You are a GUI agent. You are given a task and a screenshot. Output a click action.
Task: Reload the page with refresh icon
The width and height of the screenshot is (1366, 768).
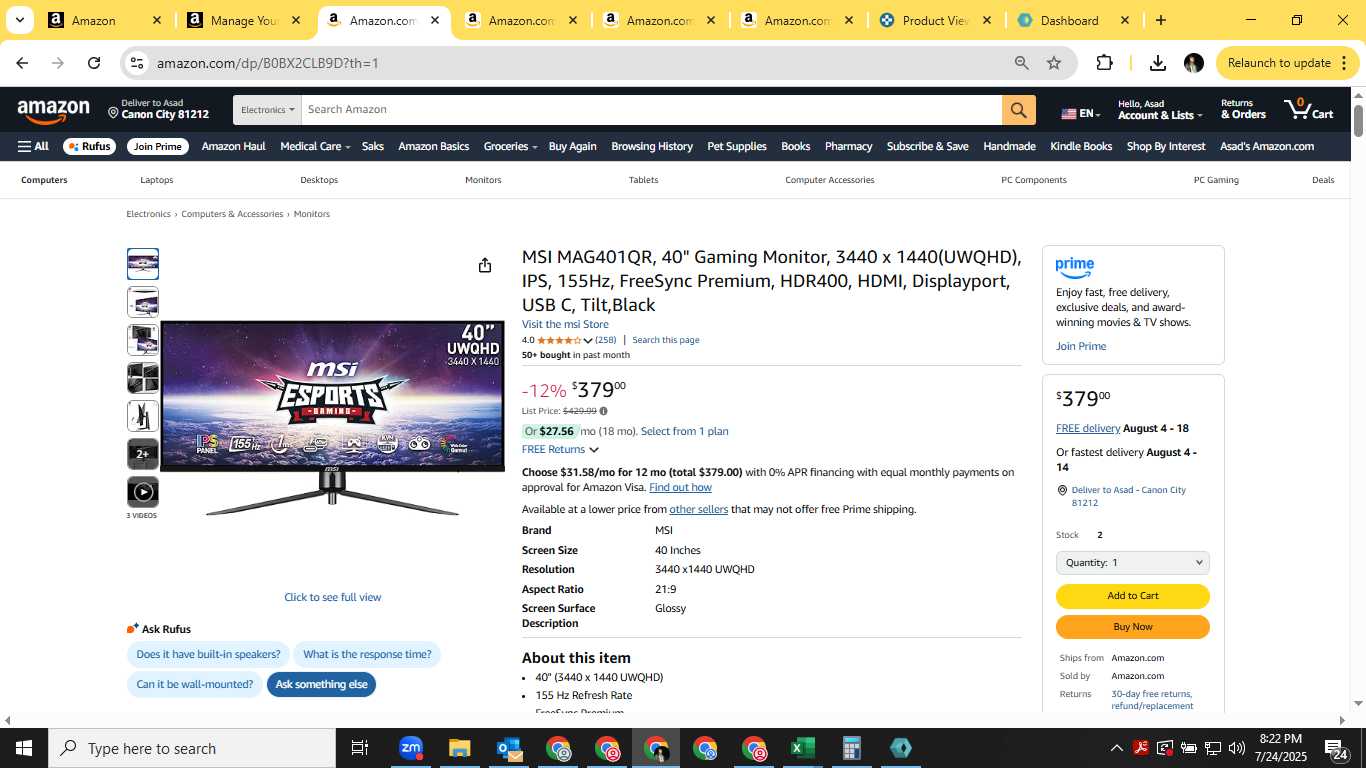[x=94, y=63]
